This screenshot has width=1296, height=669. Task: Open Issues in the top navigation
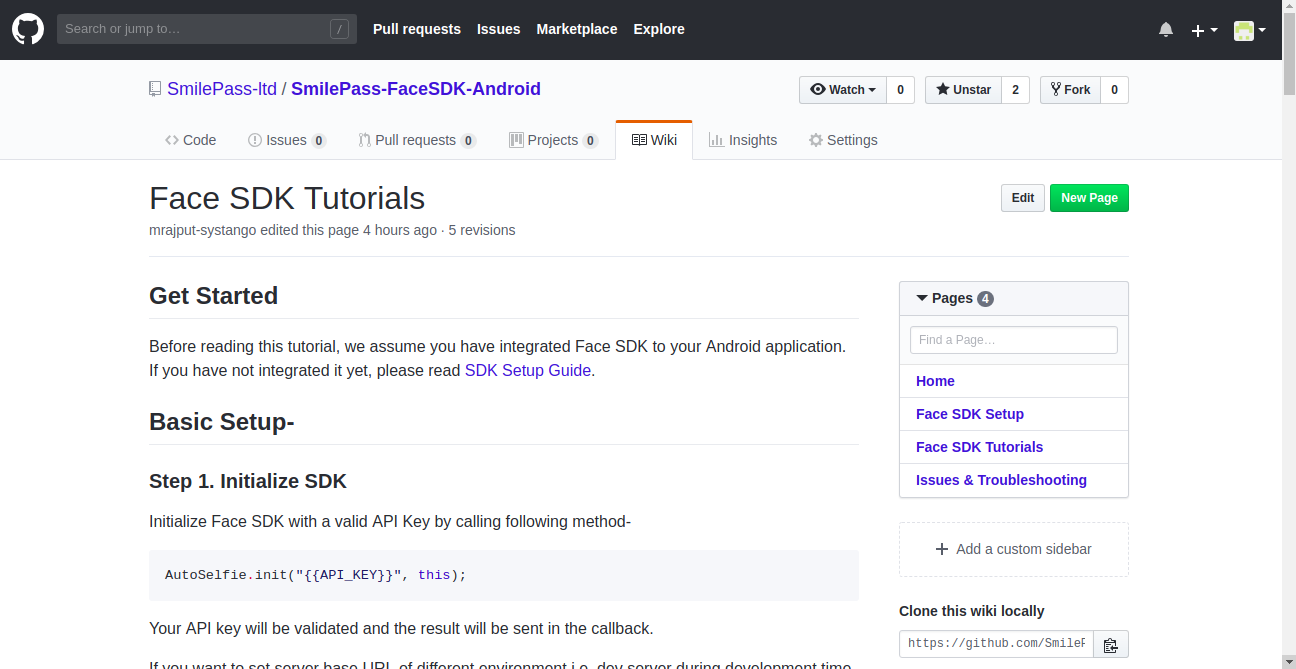pyautogui.click(x=499, y=29)
